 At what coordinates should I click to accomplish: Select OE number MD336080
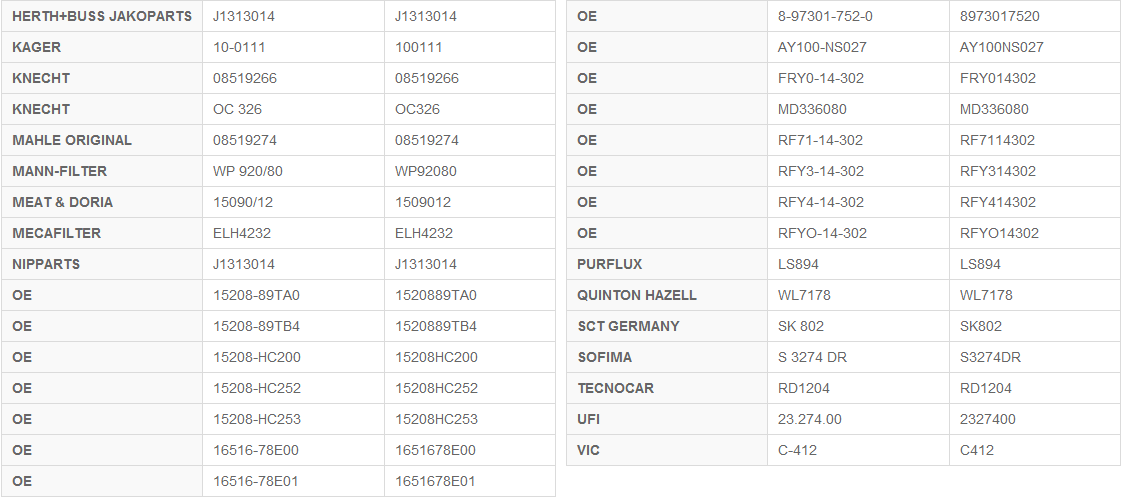tap(812, 109)
